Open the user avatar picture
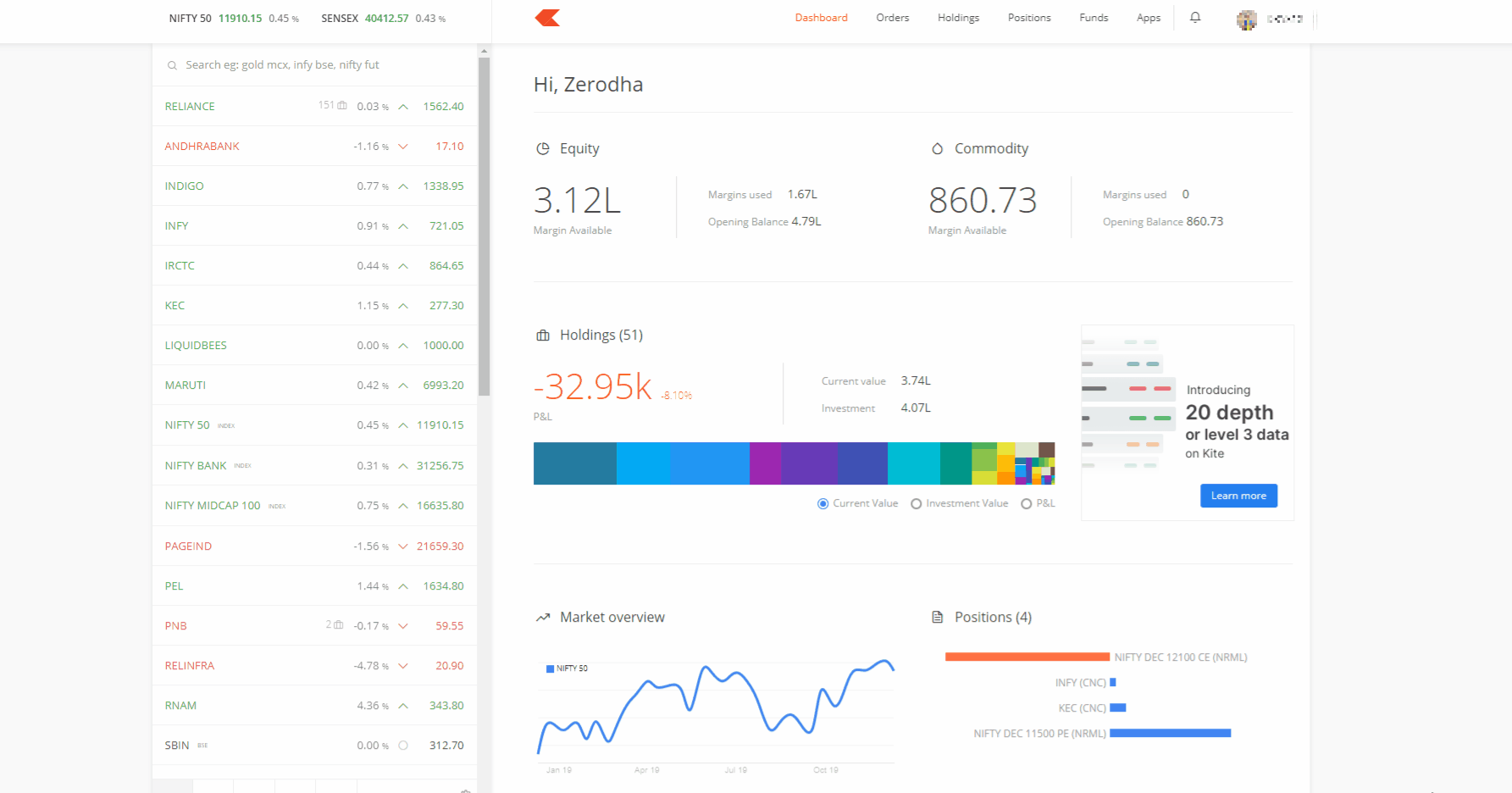The height and width of the screenshot is (793, 1512). point(1246,19)
